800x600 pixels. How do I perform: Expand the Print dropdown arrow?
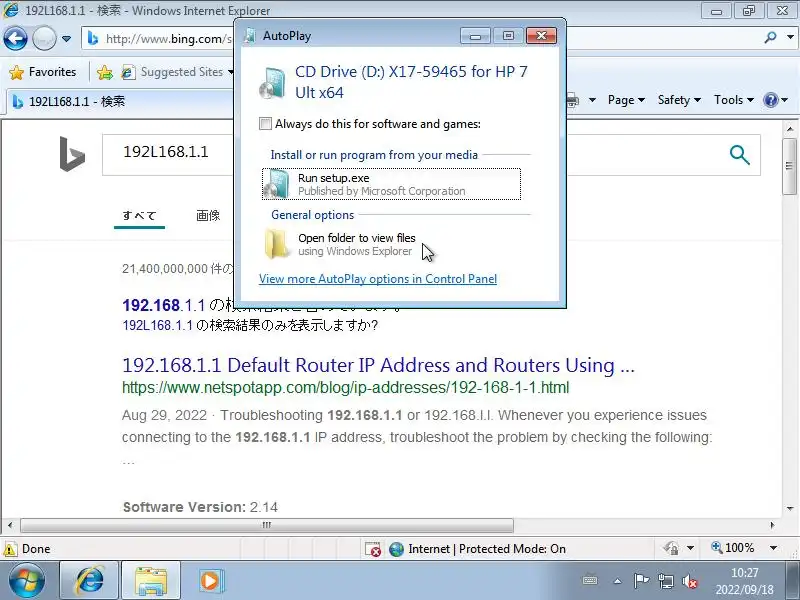pos(592,100)
